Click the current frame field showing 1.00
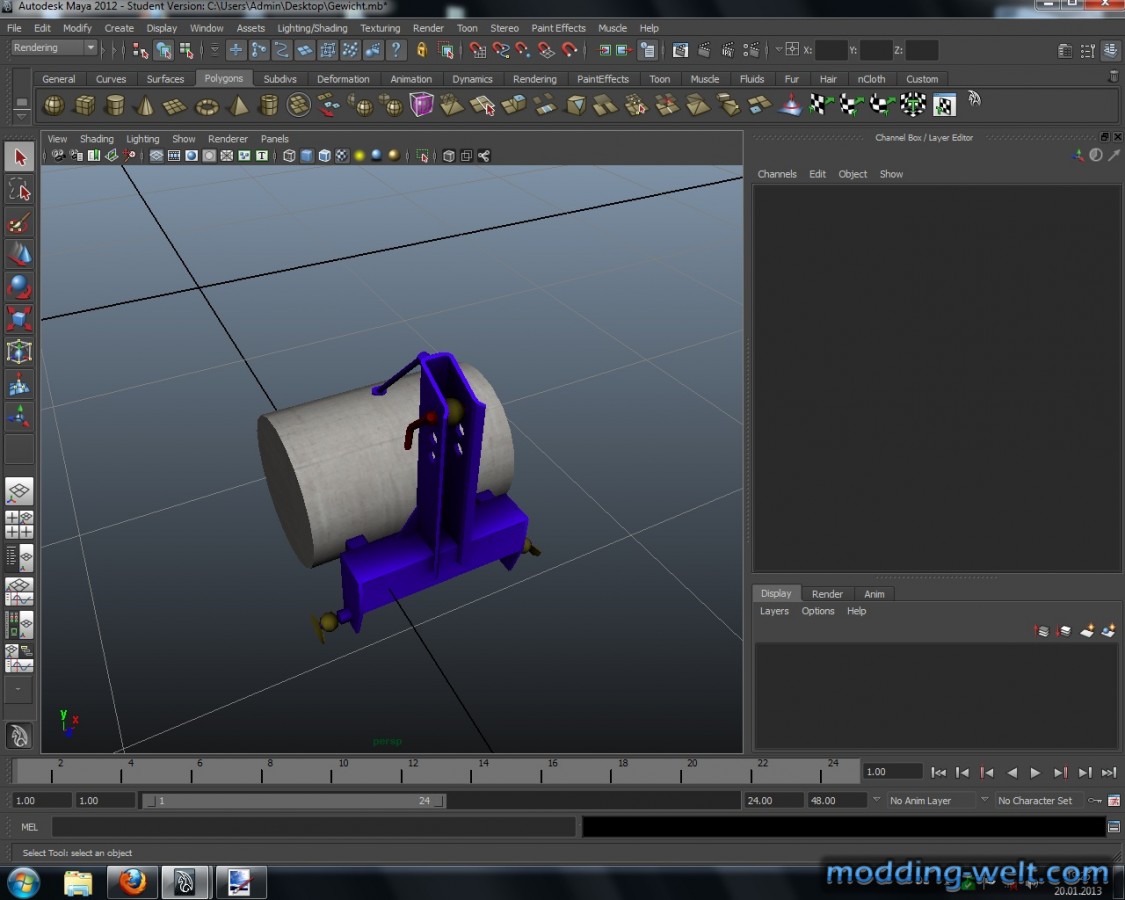The height and width of the screenshot is (900, 1125). pos(892,772)
